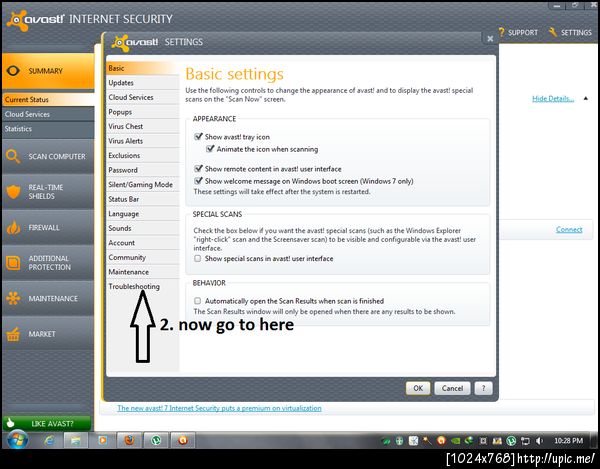Viewport: 600px width, 469px height.
Task: Uncheck Show remote content in user interface
Action: pos(198,169)
